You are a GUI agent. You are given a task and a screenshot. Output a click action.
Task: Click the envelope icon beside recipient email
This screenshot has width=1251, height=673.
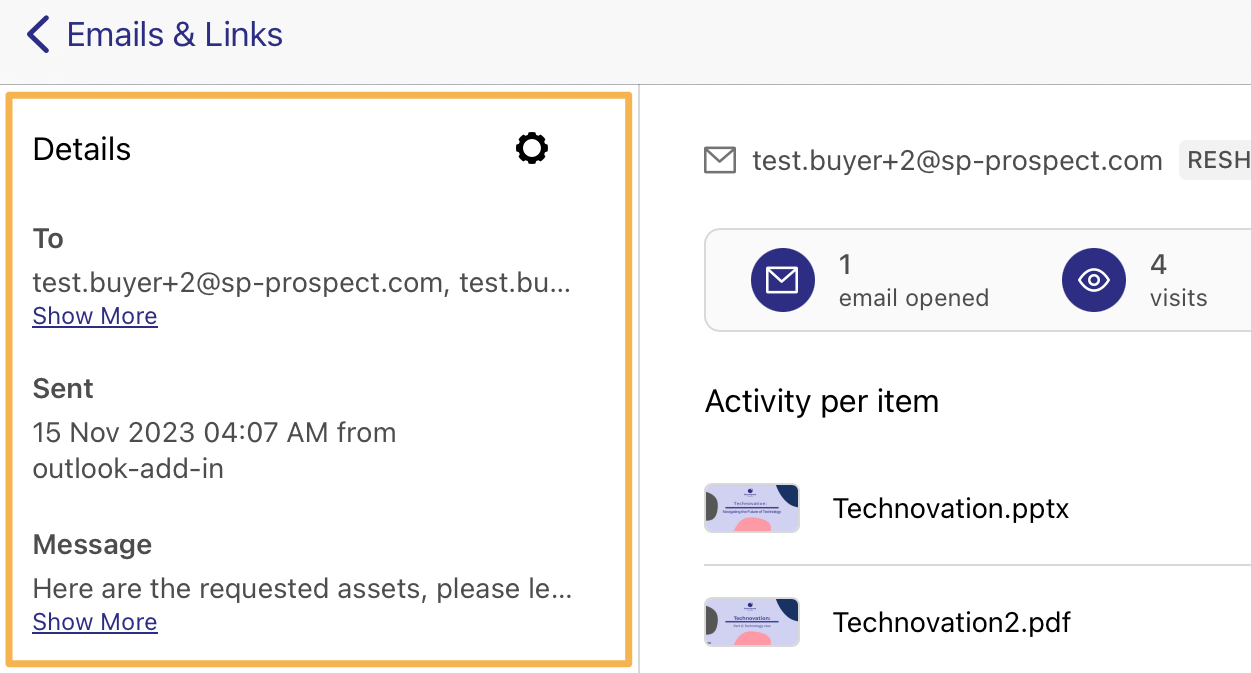720,160
